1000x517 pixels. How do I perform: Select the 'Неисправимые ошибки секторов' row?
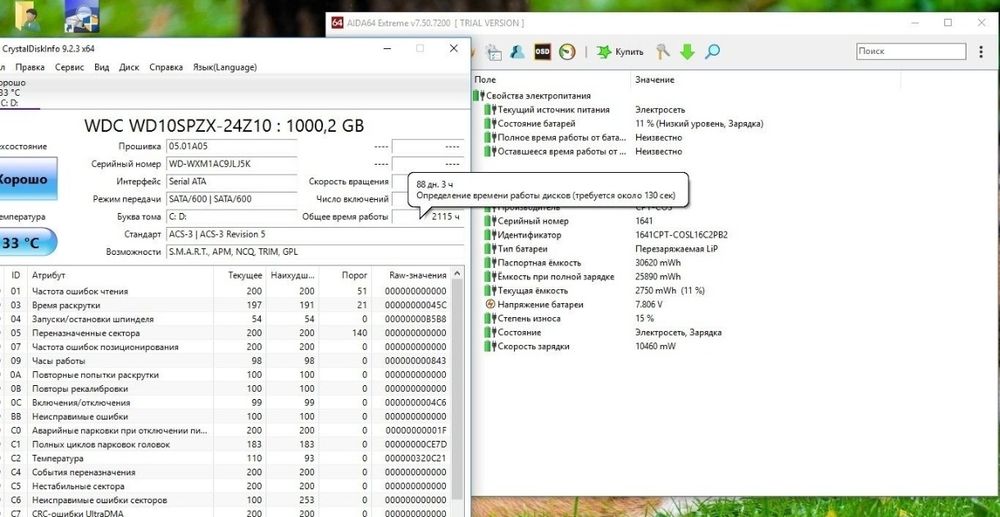pyautogui.click(x=226, y=500)
